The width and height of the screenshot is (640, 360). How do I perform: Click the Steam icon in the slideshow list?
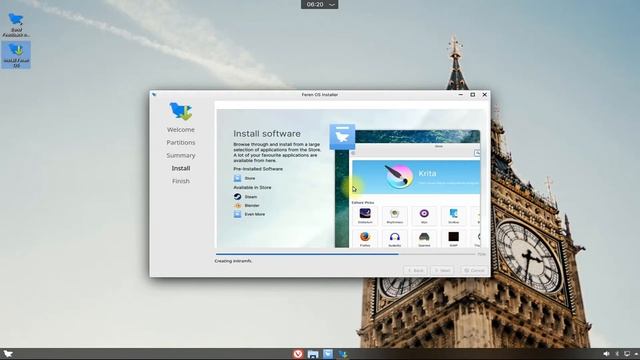(238, 197)
